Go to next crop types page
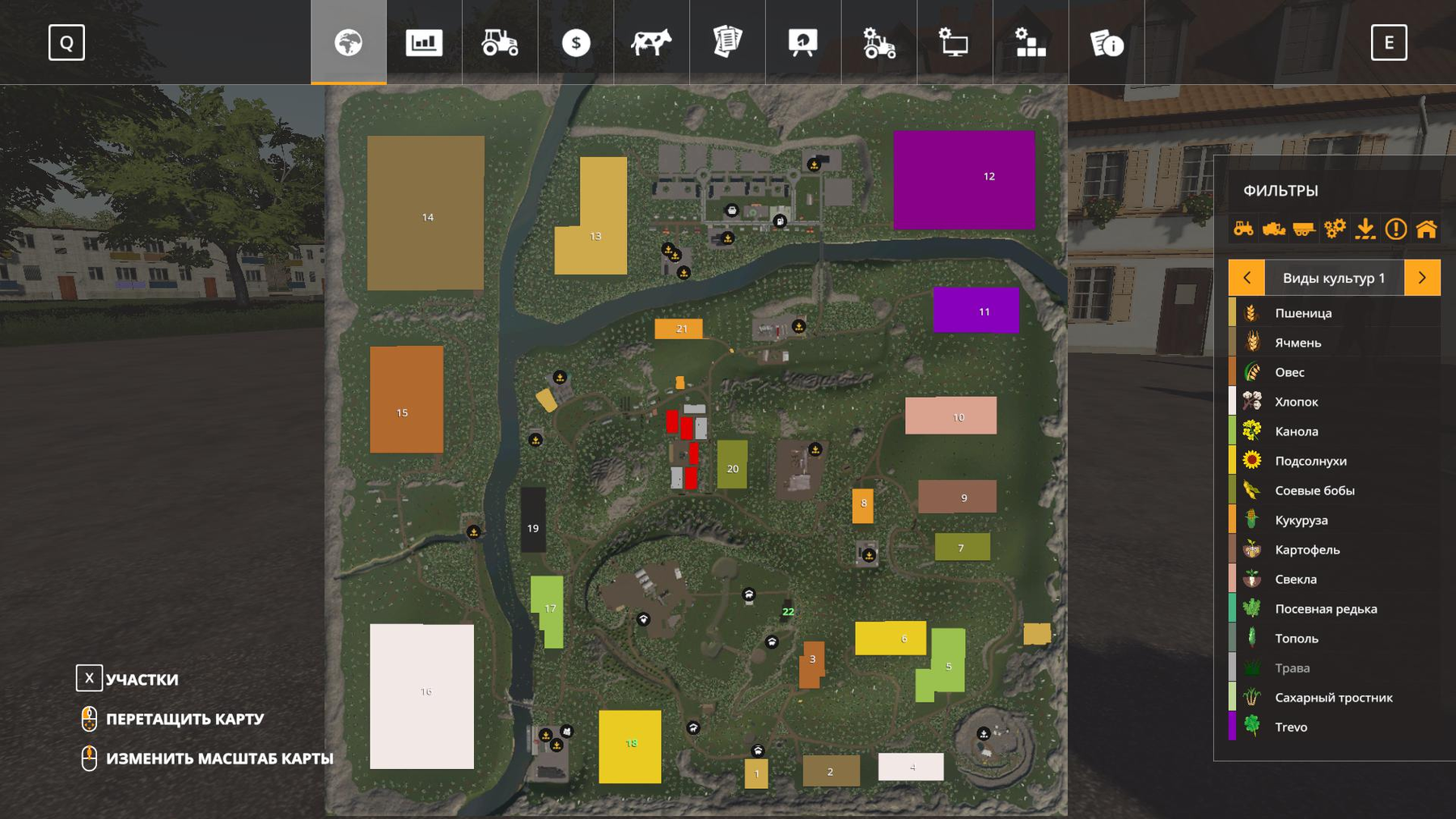The height and width of the screenshot is (819, 1456). click(x=1422, y=277)
